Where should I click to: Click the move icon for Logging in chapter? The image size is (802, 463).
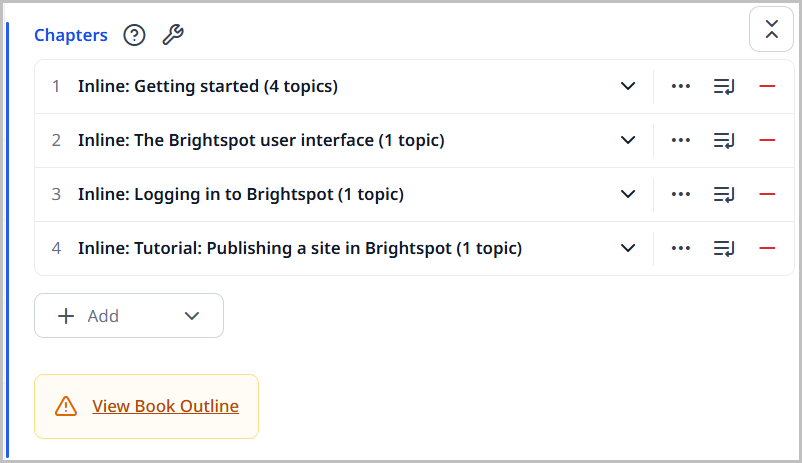(724, 194)
